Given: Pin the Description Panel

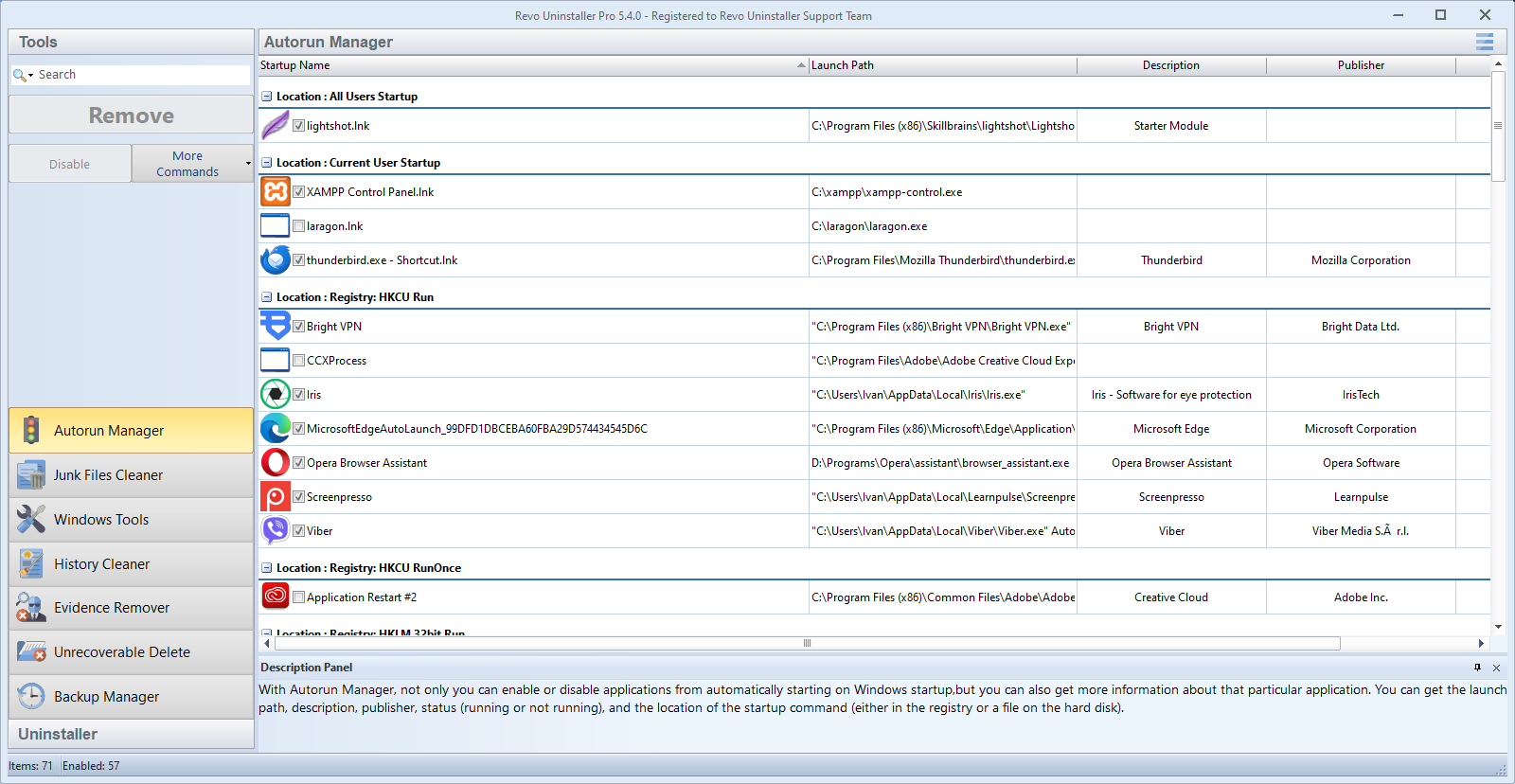Looking at the screenshot, I should point(1477,668).
